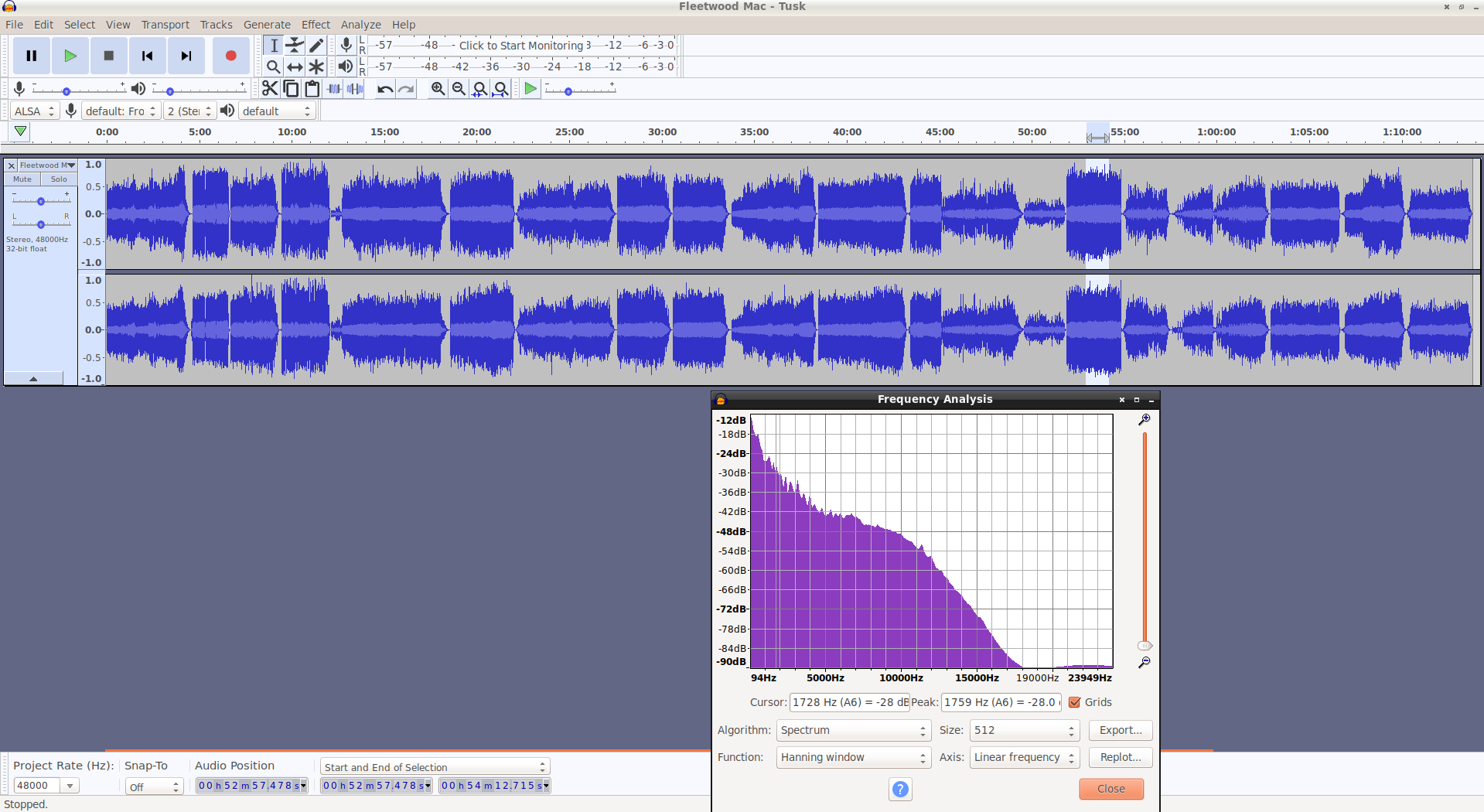1484x812 pixels.
Task: Click the track gain slider
Action: [x=41, y=200]
